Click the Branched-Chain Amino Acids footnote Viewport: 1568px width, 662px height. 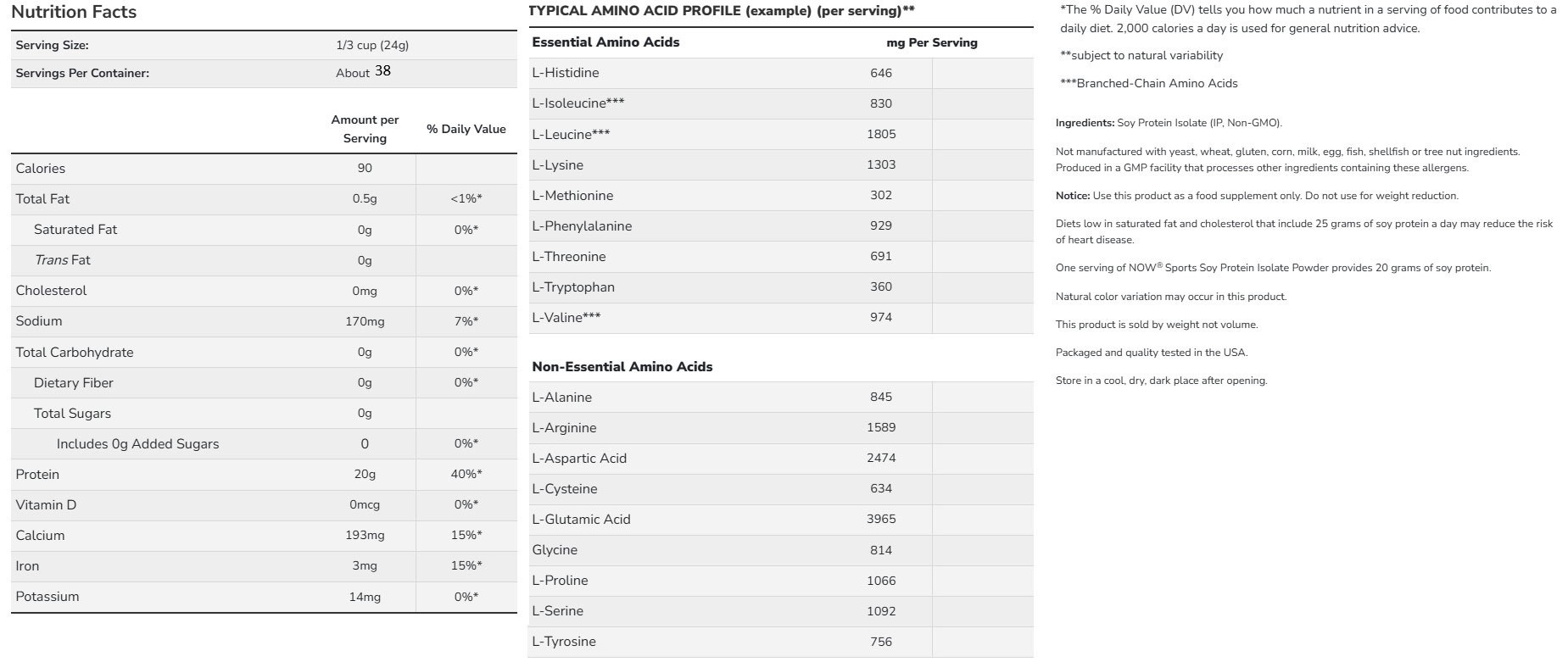pos(1149,84)
